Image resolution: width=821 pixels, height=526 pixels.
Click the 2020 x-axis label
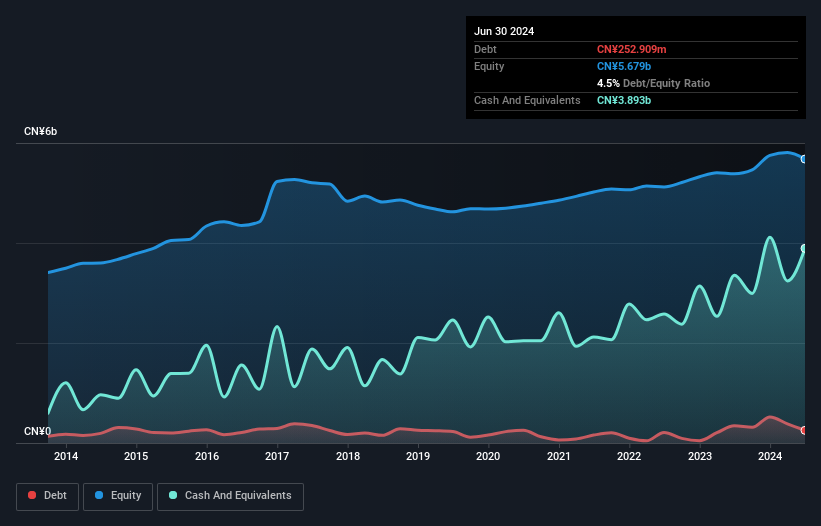(488, 456)
